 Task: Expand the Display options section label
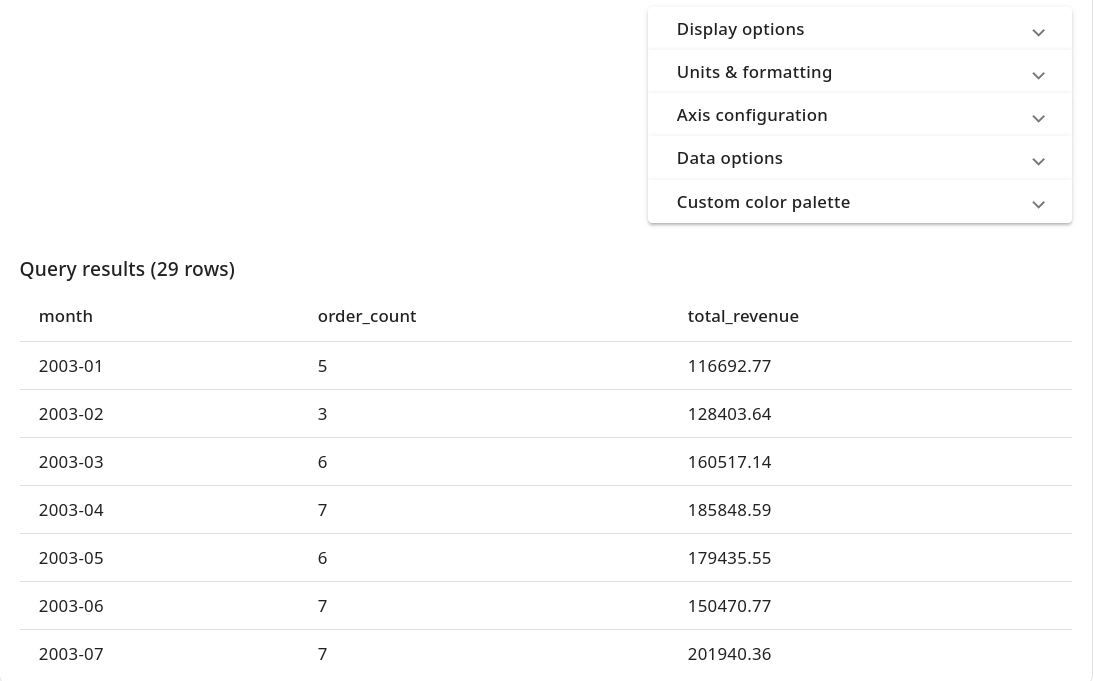[740, 29]
